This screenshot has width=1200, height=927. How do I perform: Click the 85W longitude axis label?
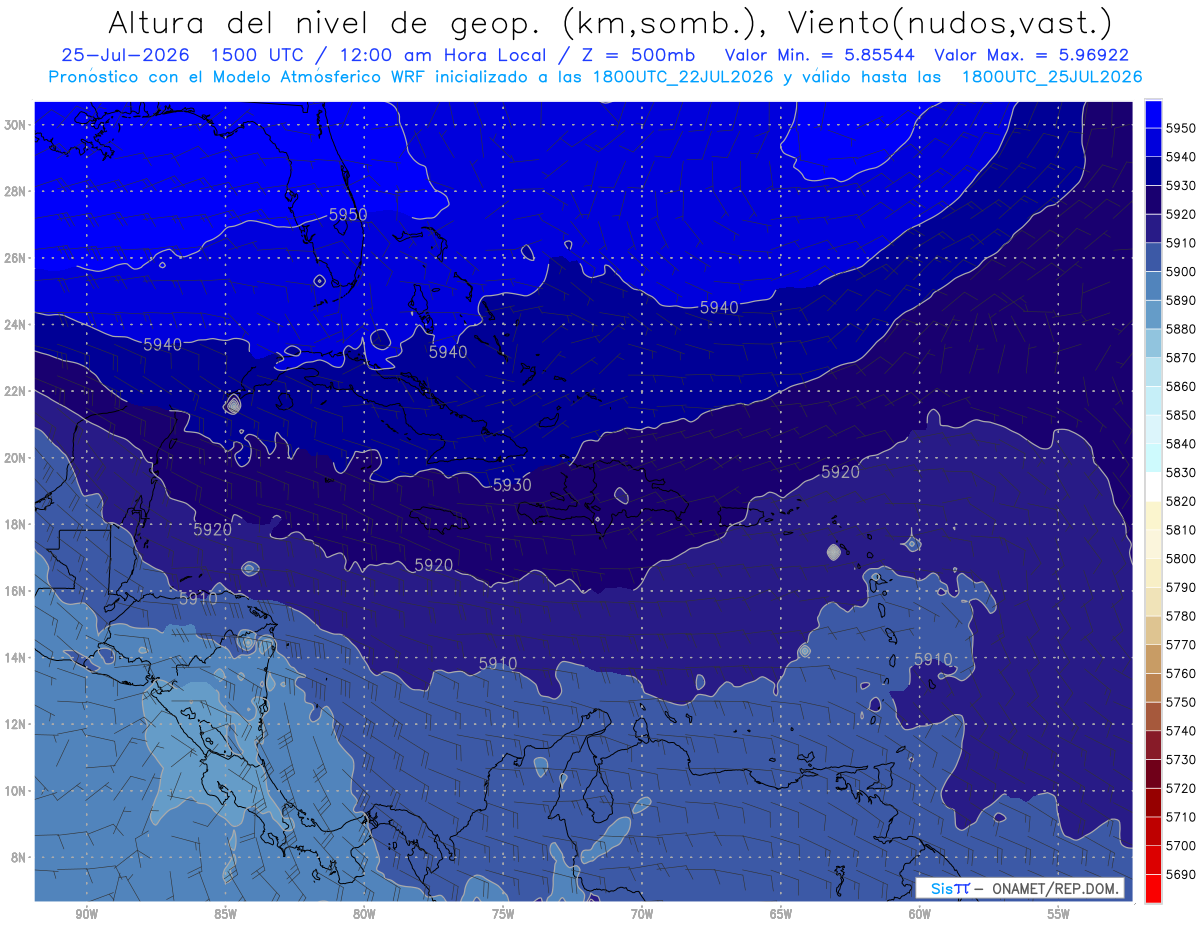tap(225, 914)
